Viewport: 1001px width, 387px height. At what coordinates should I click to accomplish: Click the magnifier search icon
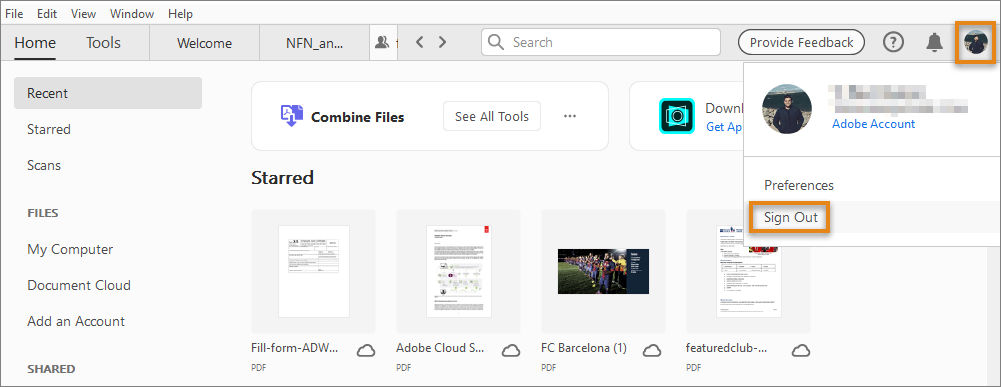[496, 42]
